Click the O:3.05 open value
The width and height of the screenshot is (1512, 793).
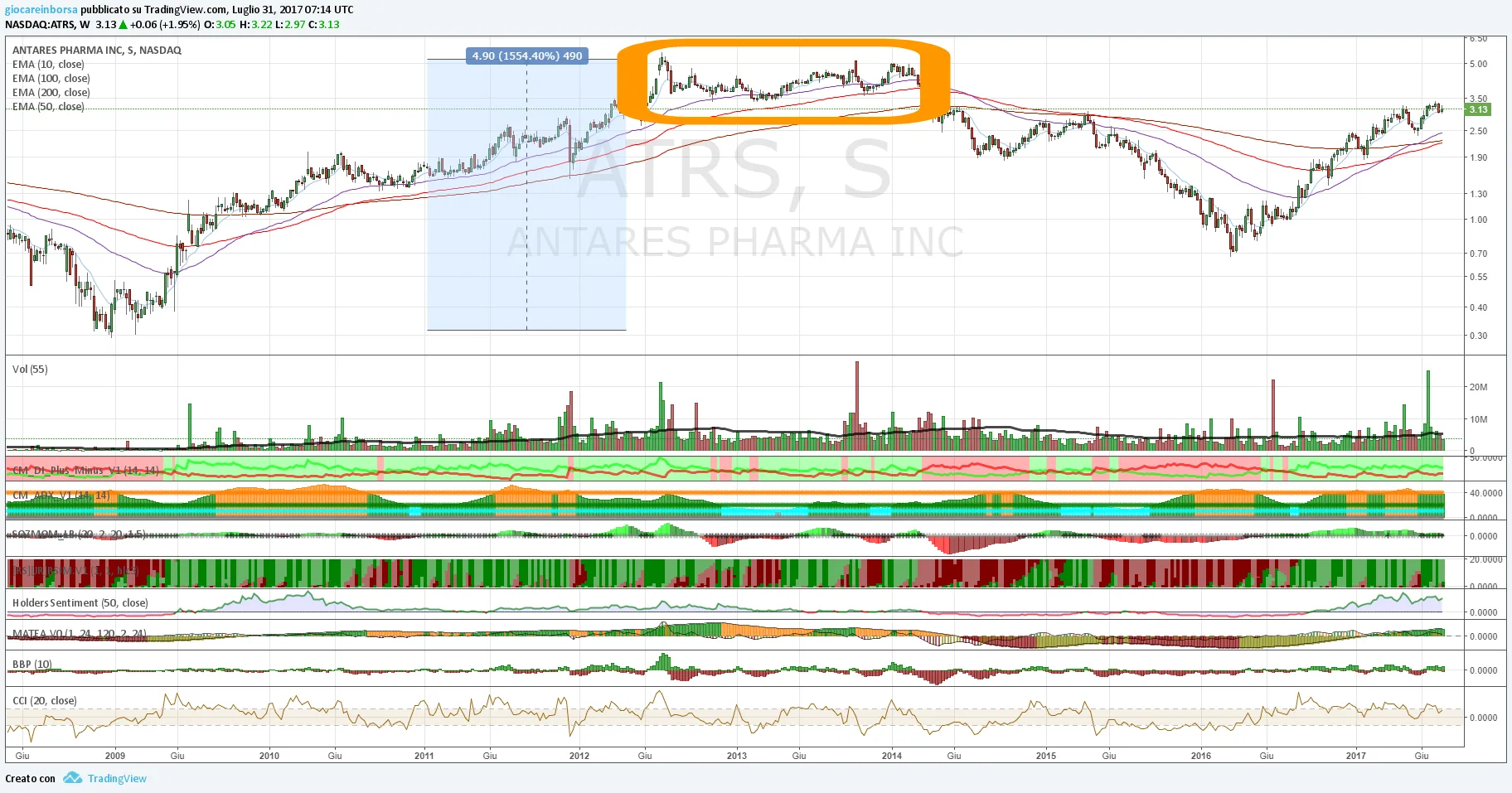point(220,25)
